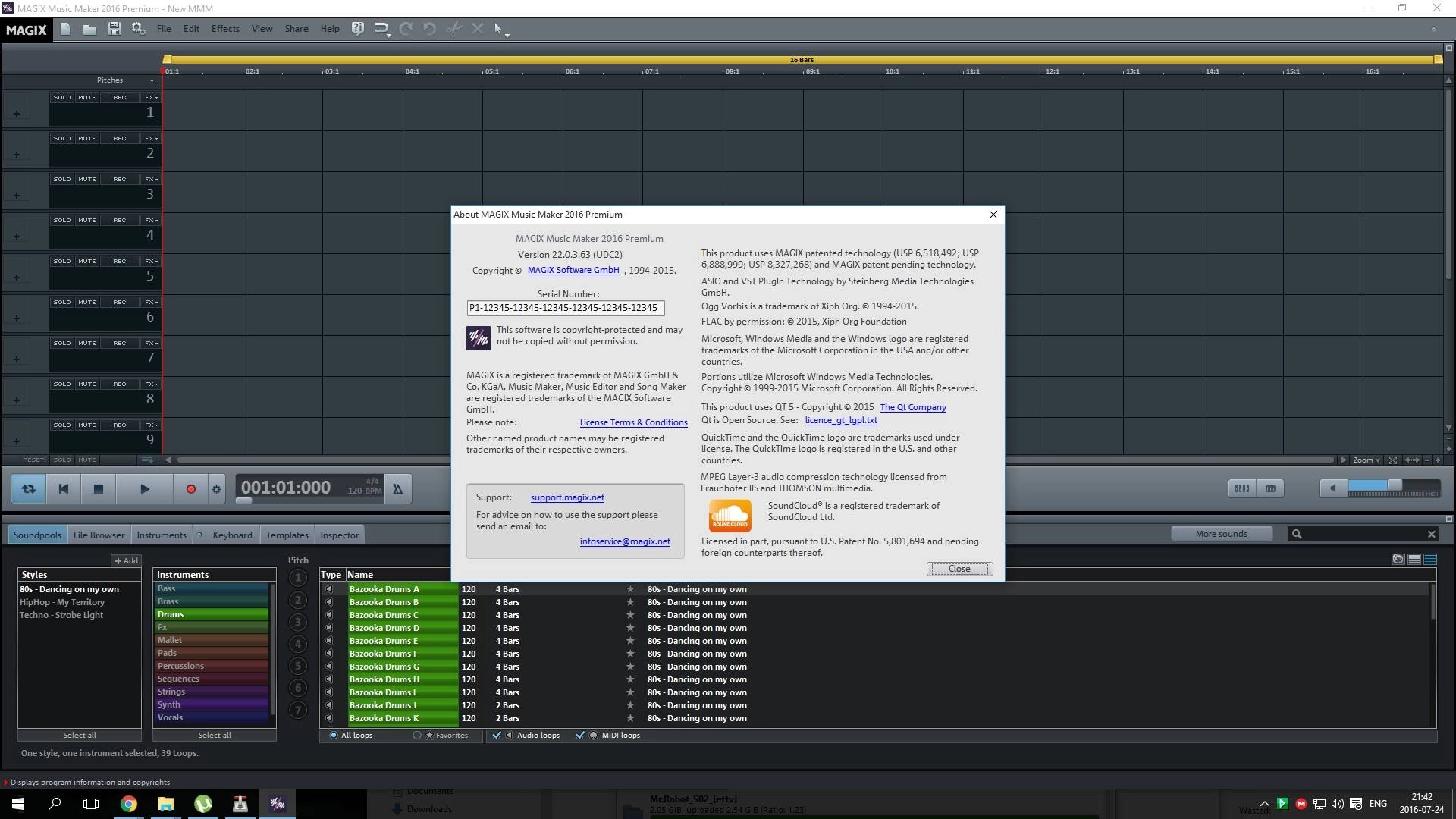Switch to the File Browser tab

point(99,535)
